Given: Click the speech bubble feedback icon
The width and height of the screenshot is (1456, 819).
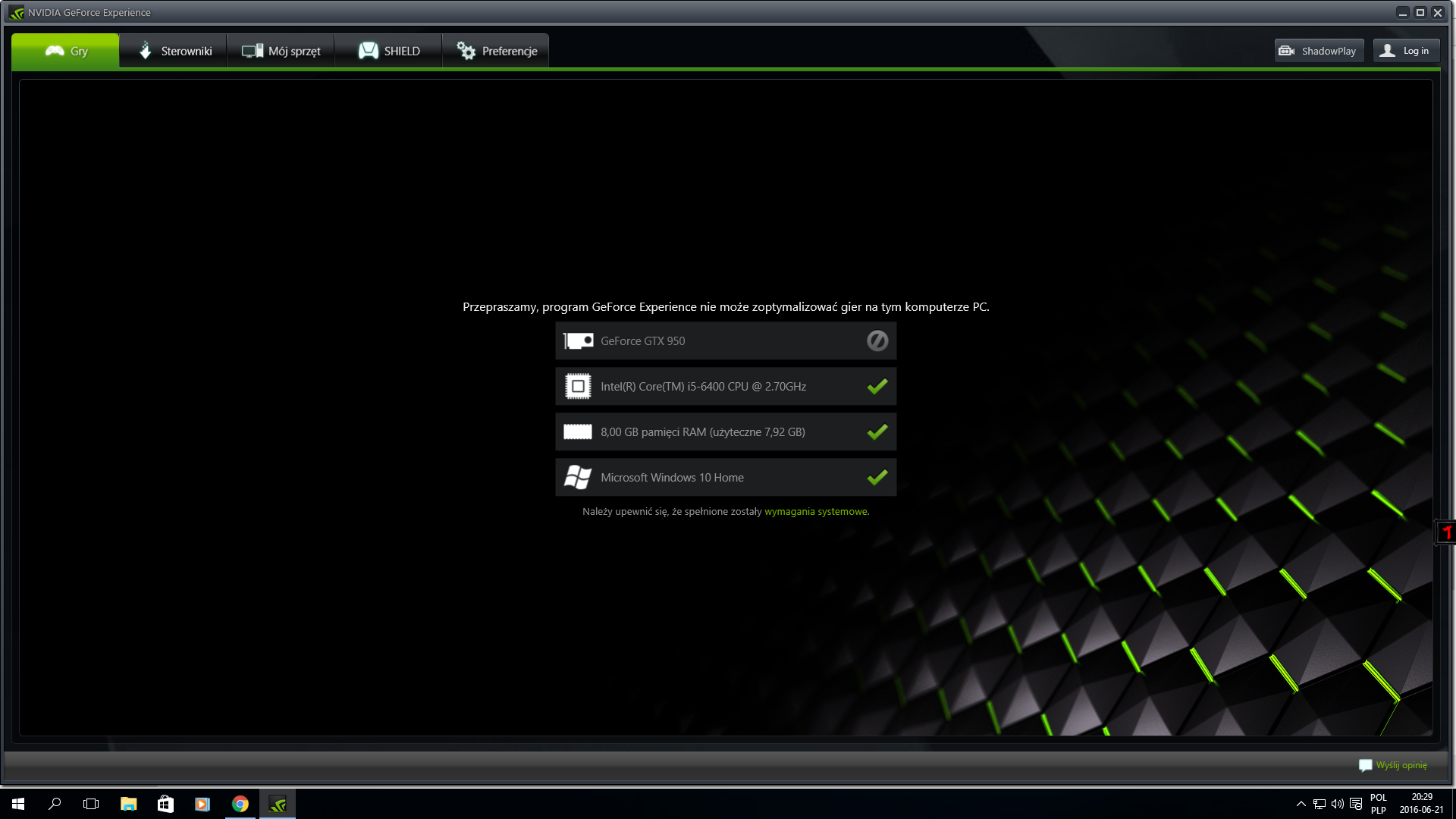Looking at the screenshot, I should point(1366,765).
